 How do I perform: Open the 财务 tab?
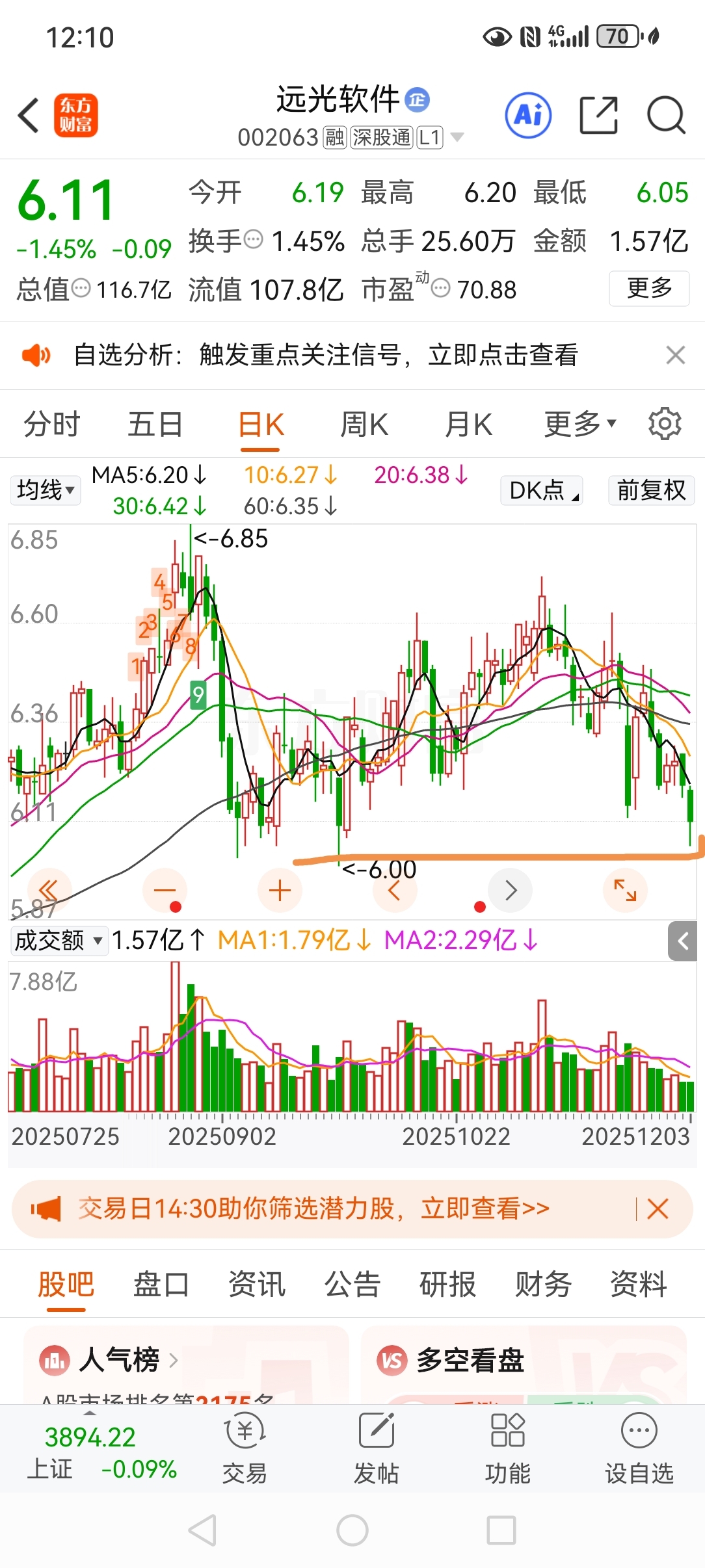(543, 1285)
